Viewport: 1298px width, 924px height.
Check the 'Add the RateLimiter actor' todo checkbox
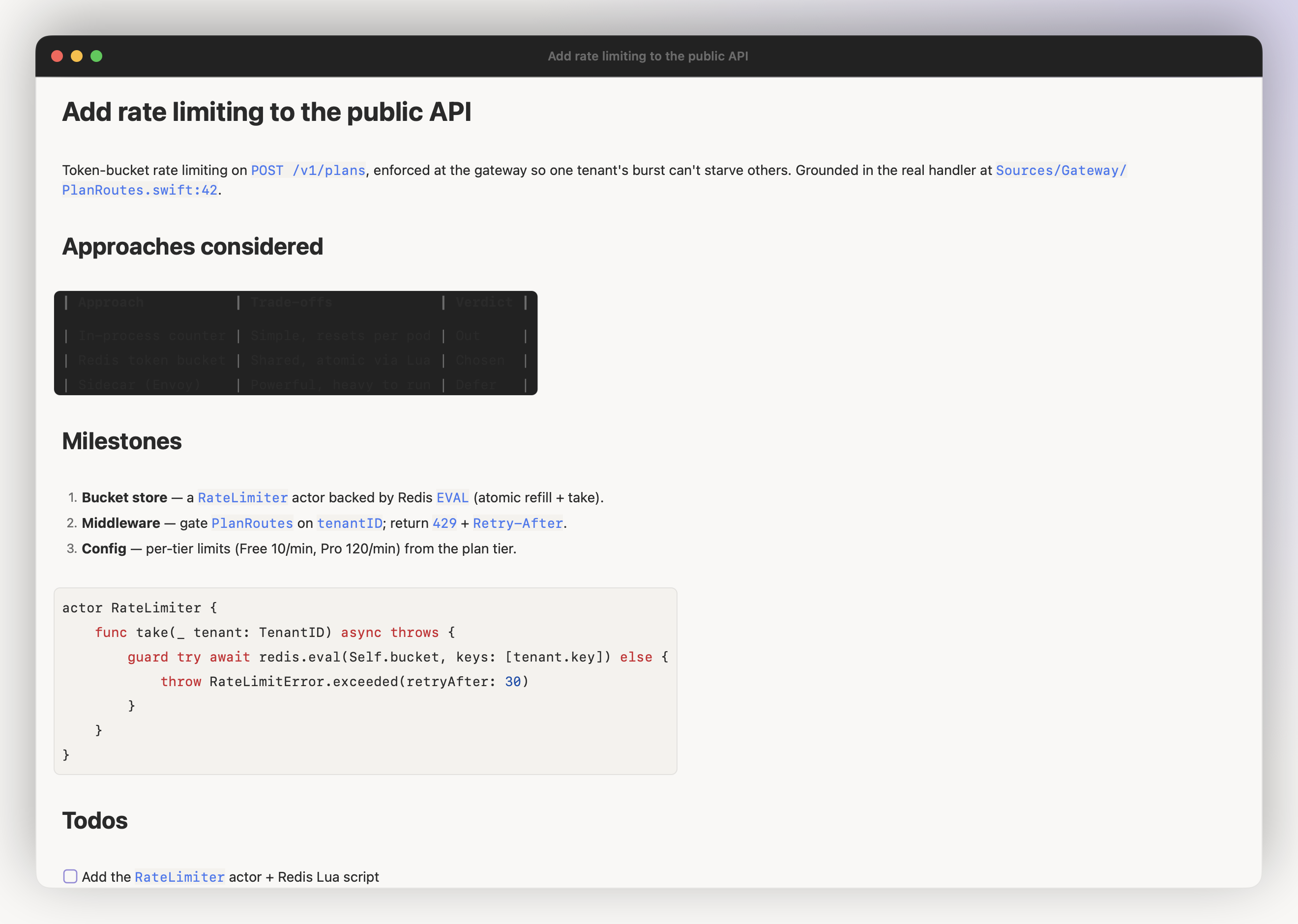[70, 876]
